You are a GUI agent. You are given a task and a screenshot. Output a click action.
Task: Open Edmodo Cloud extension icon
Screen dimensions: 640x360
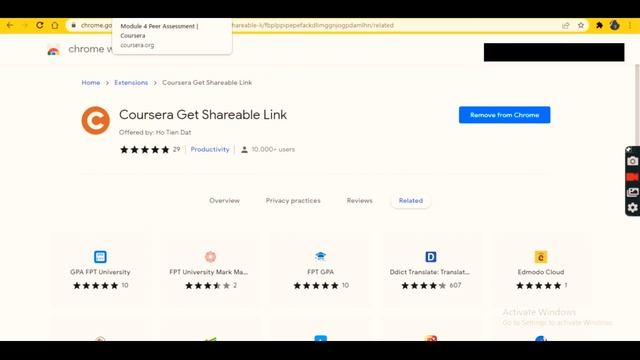[x=541, y=257]
